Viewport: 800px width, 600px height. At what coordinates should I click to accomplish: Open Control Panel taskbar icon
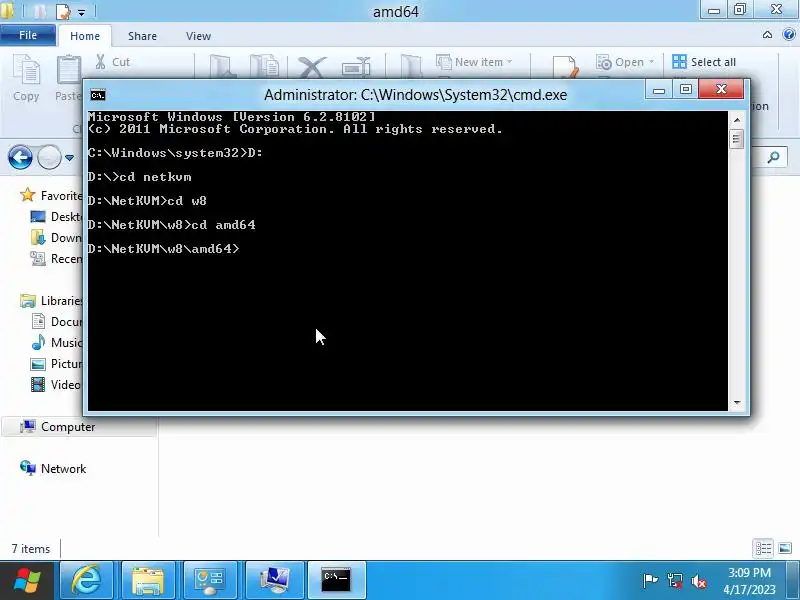click(210, 580)
